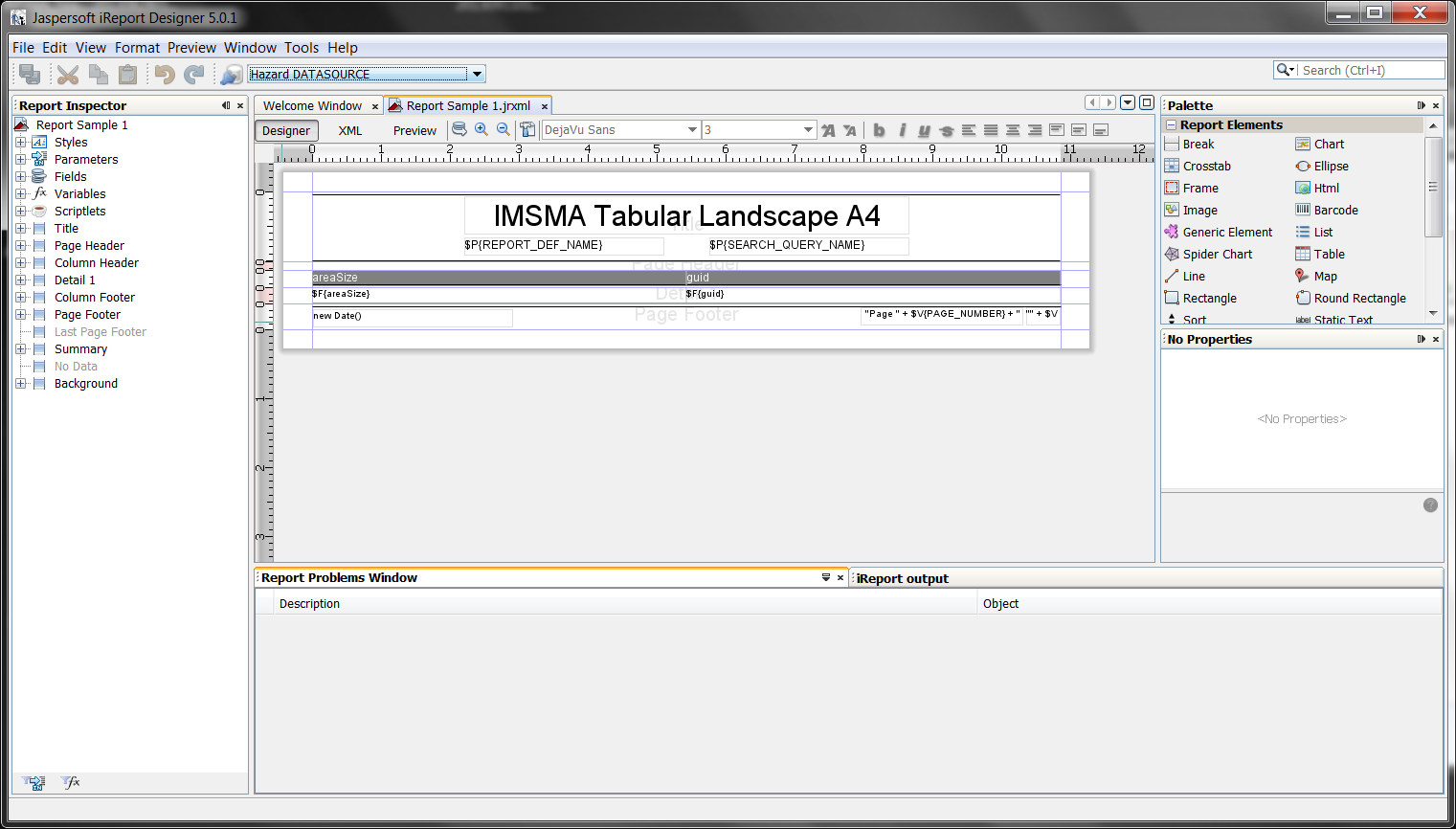Switch to the Welcome Window tab
Image resolution: width=1456 pixels, height=829 pixels.
[312, 106]
